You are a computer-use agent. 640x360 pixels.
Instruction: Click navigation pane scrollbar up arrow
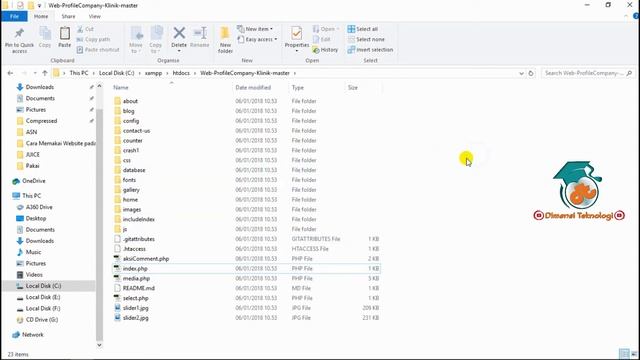click(99, 86)
